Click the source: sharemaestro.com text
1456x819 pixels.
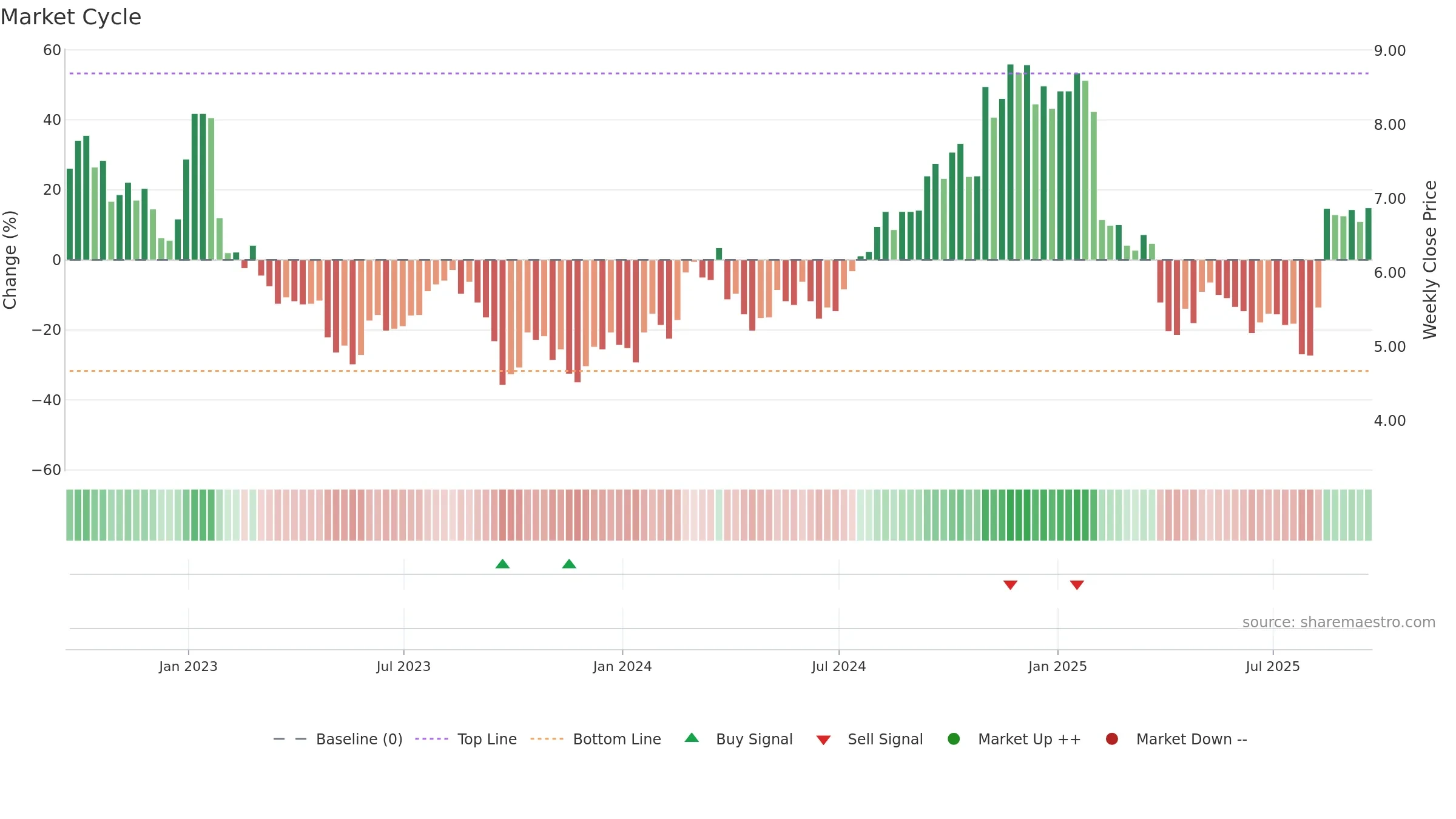click(1339, 622)
